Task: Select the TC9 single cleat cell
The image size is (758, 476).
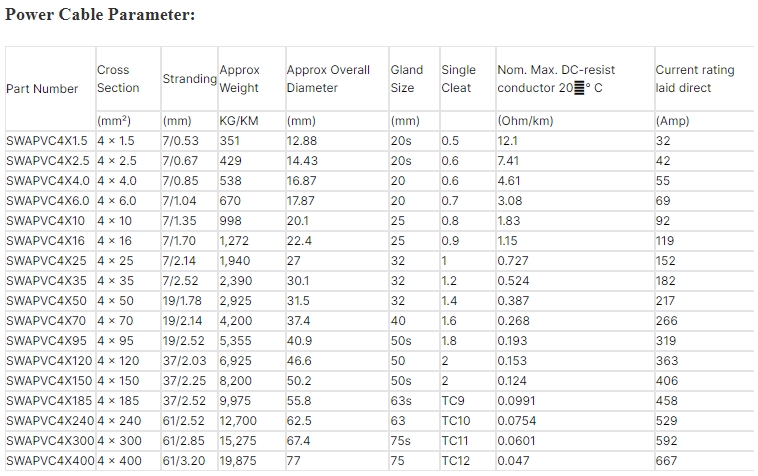Action: click(453, 401)
